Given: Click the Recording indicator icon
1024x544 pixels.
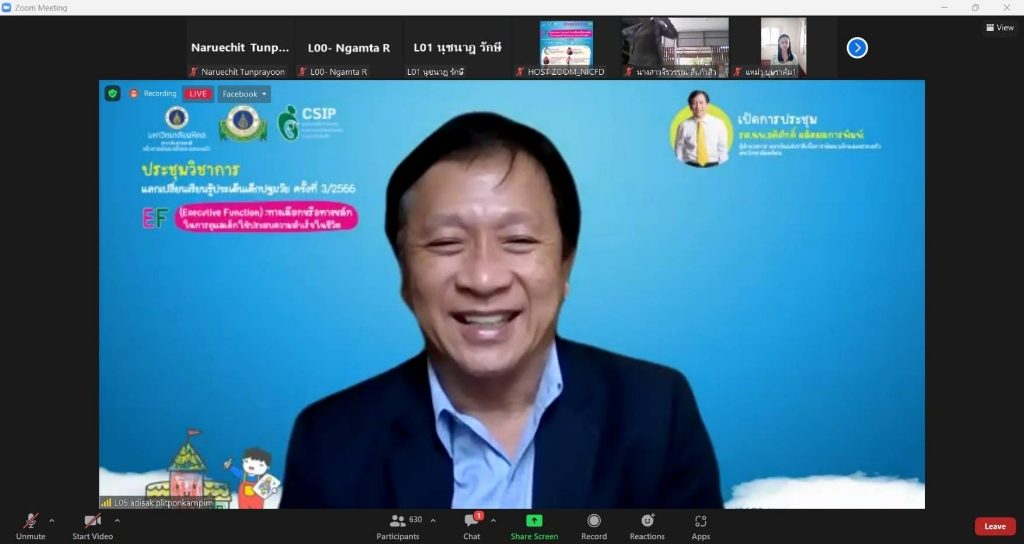Looking at the screenshot, I should pos(134,94).
